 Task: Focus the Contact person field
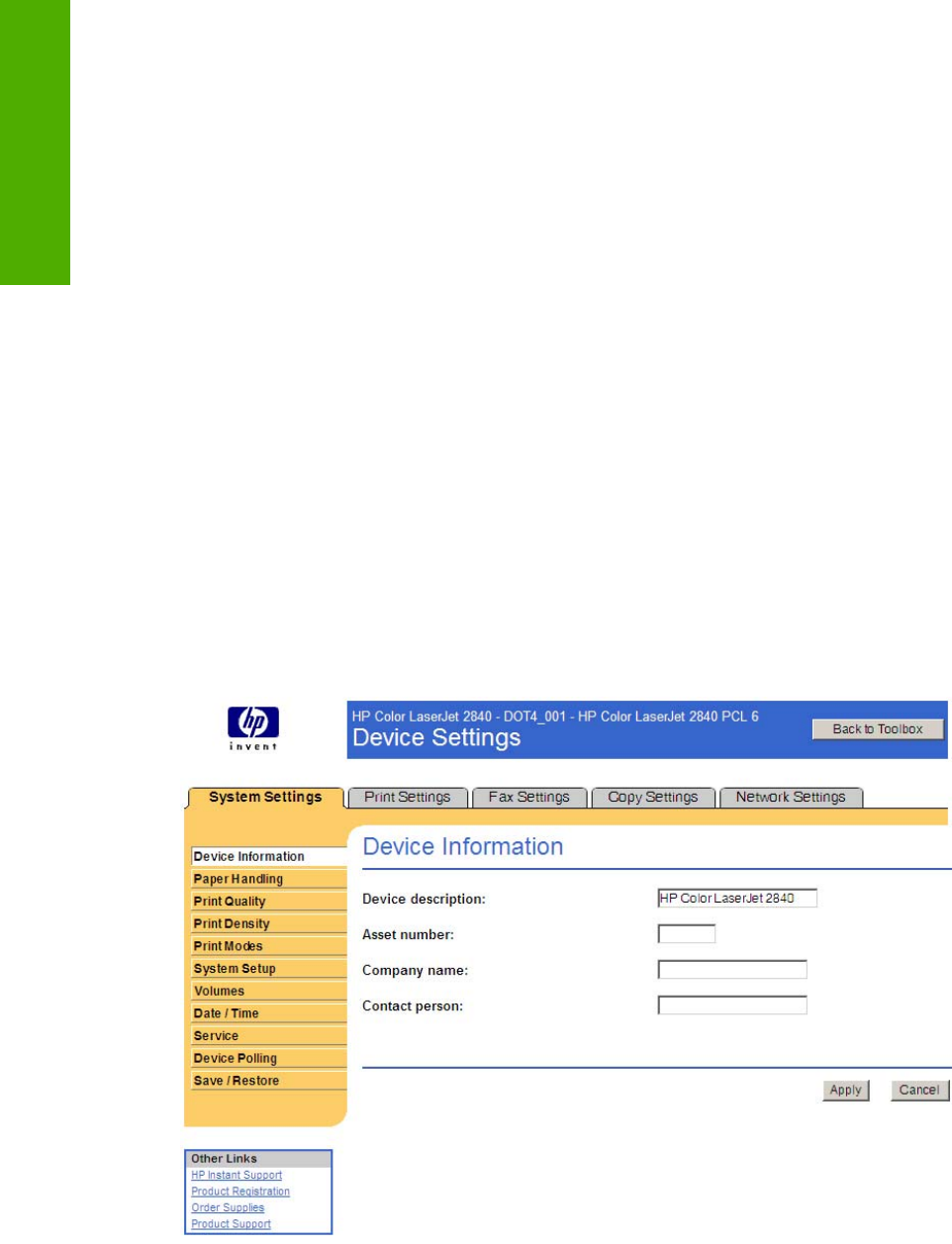732,1005
